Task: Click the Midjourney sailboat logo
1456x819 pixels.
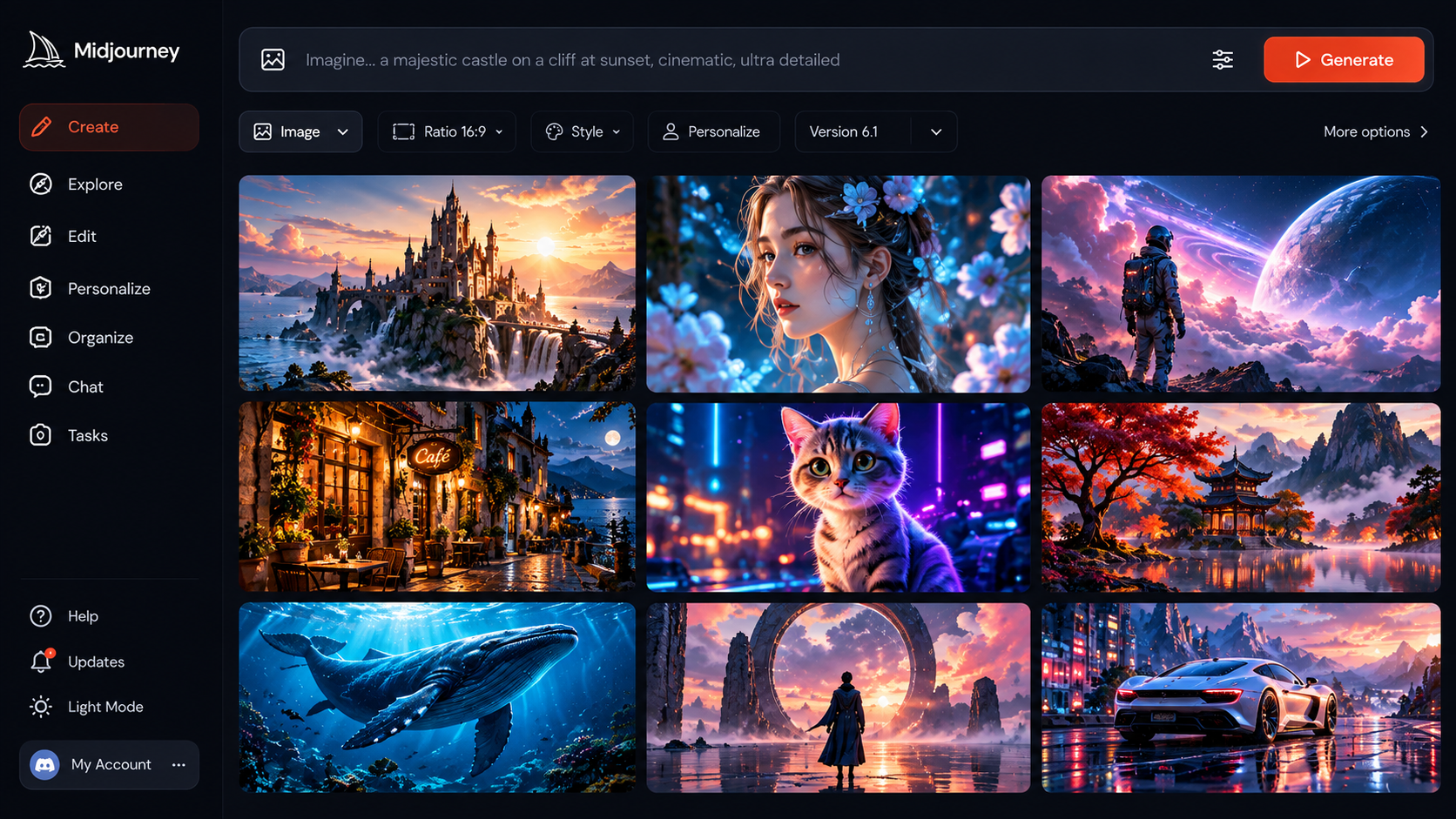Action: [x=44, y=50]
